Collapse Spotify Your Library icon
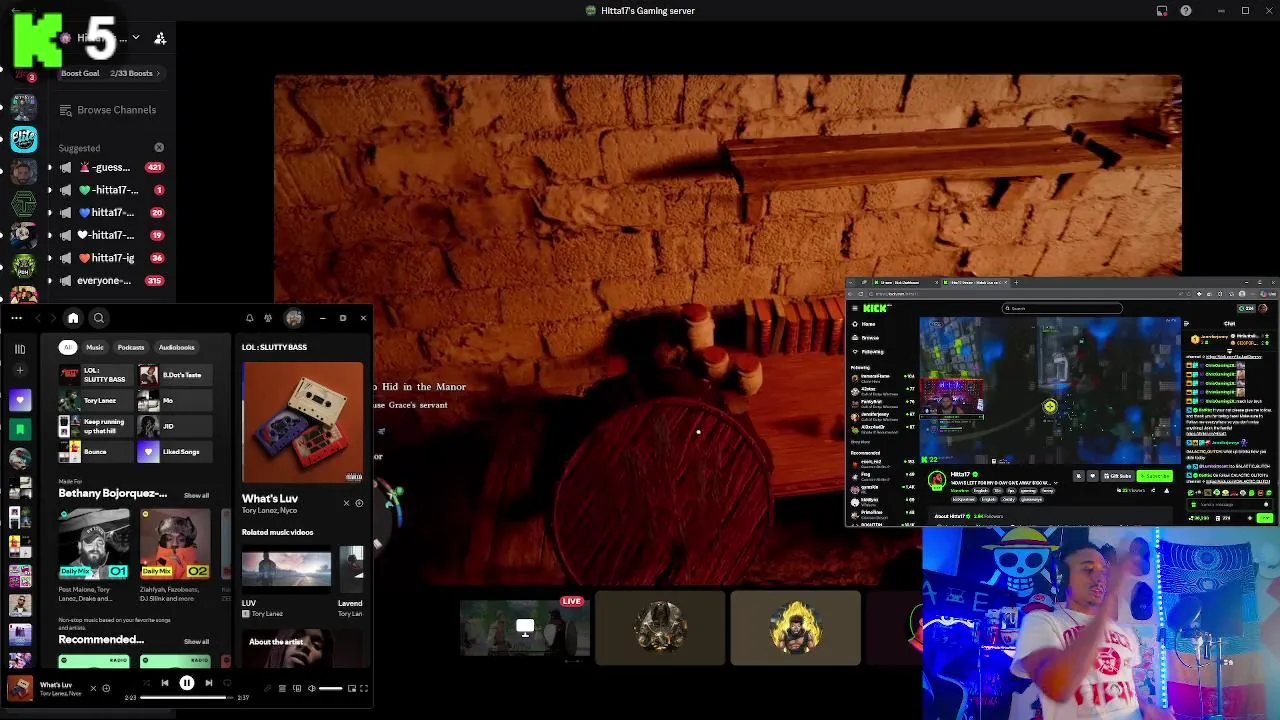The width and height of the screenshot is (1280, 720). click(20, 349)
